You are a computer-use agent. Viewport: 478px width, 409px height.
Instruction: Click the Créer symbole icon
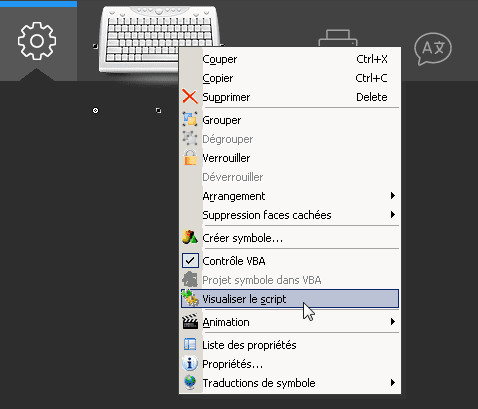coord(190,237)
